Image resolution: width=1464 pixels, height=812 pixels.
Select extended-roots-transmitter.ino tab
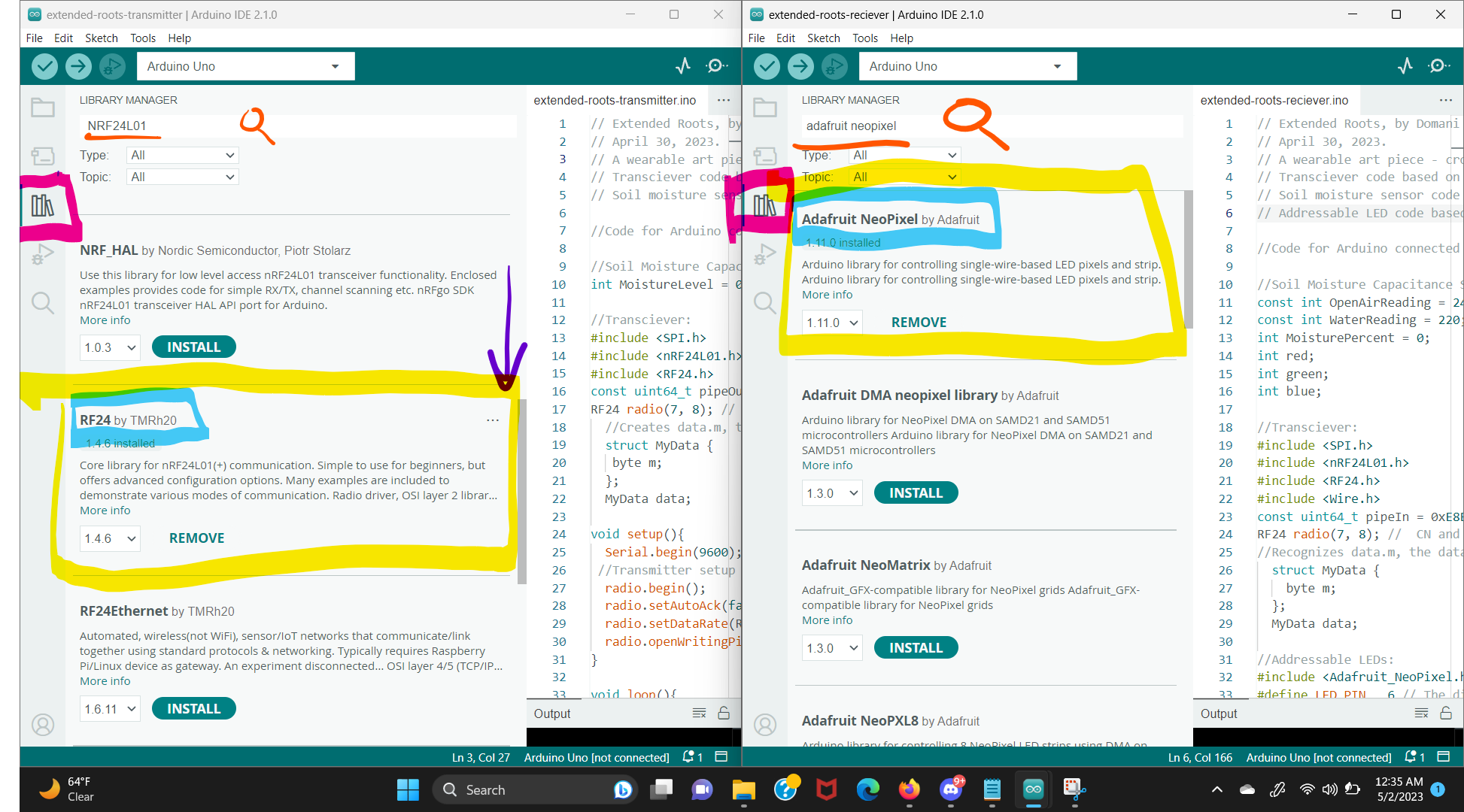coord(615,100)
